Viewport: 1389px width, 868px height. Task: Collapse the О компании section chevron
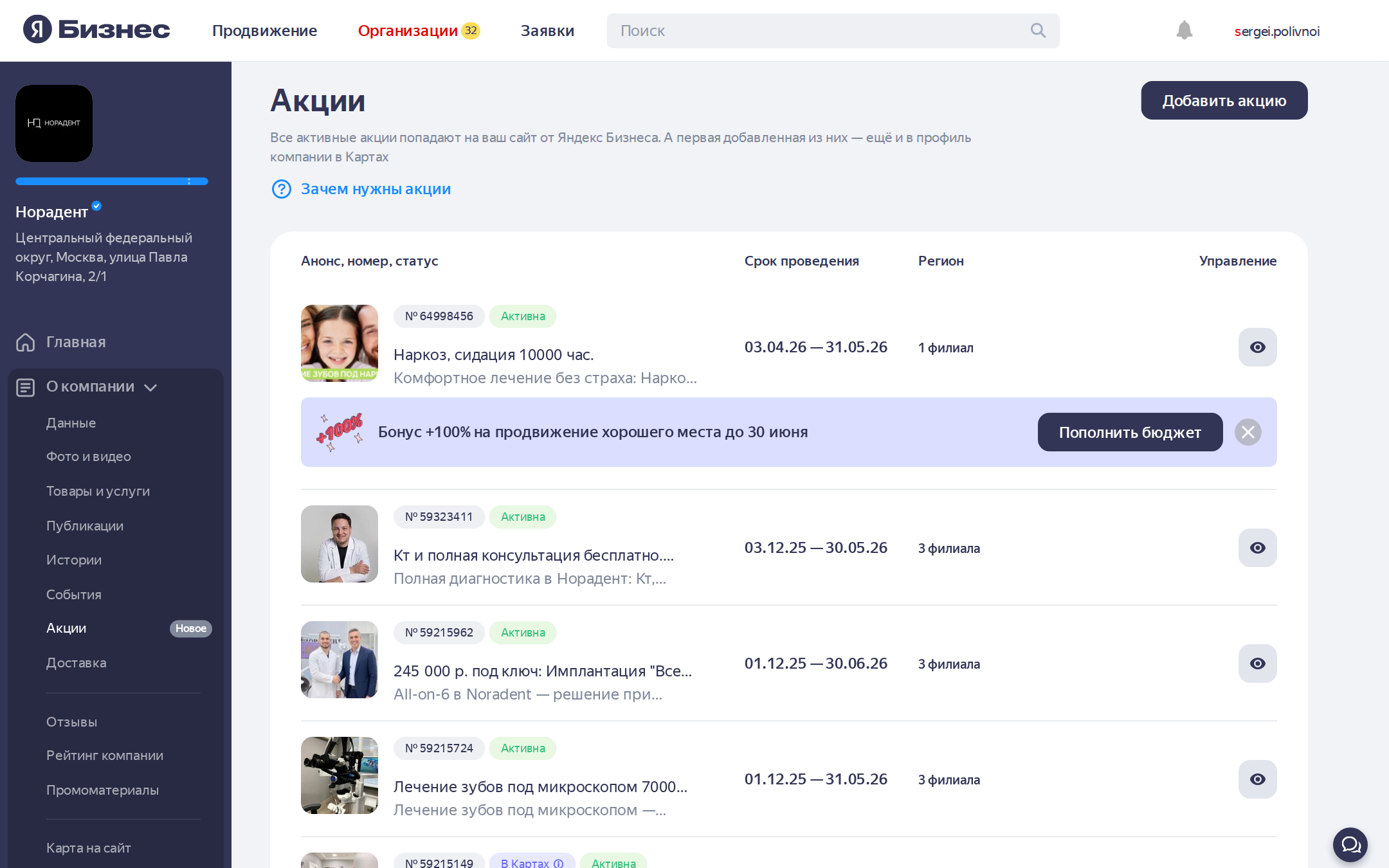(x=150, y=388)
